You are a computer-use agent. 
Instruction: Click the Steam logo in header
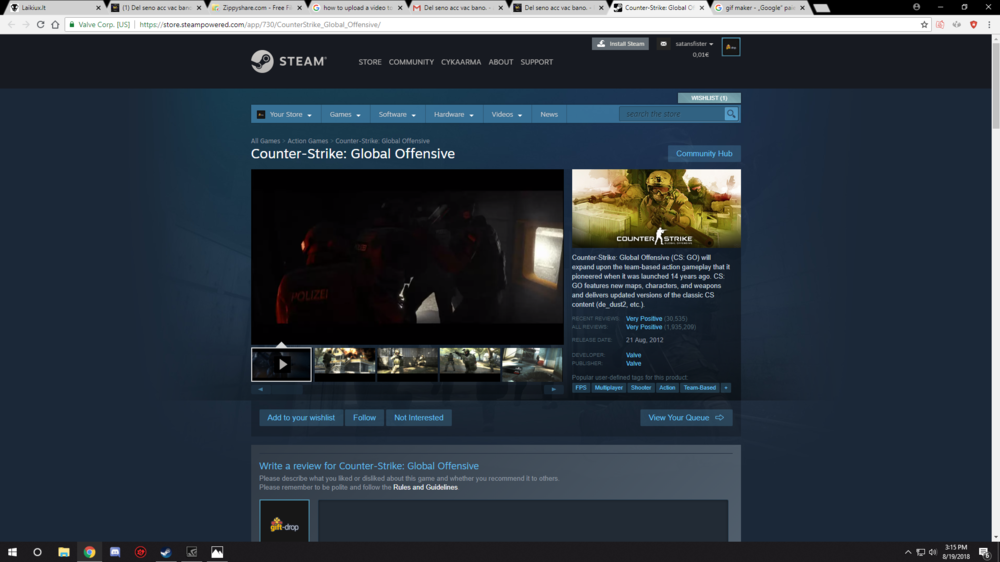click(288, 61)
